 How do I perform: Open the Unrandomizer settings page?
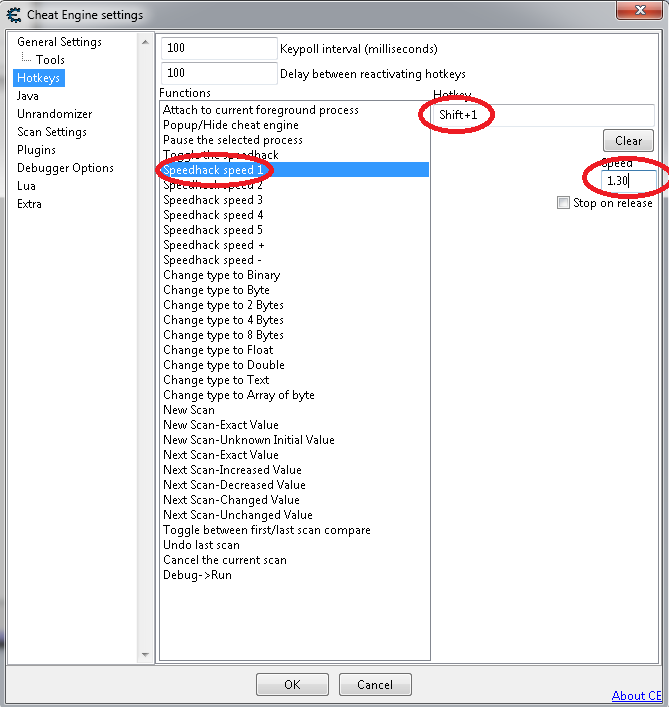[55, 114]
